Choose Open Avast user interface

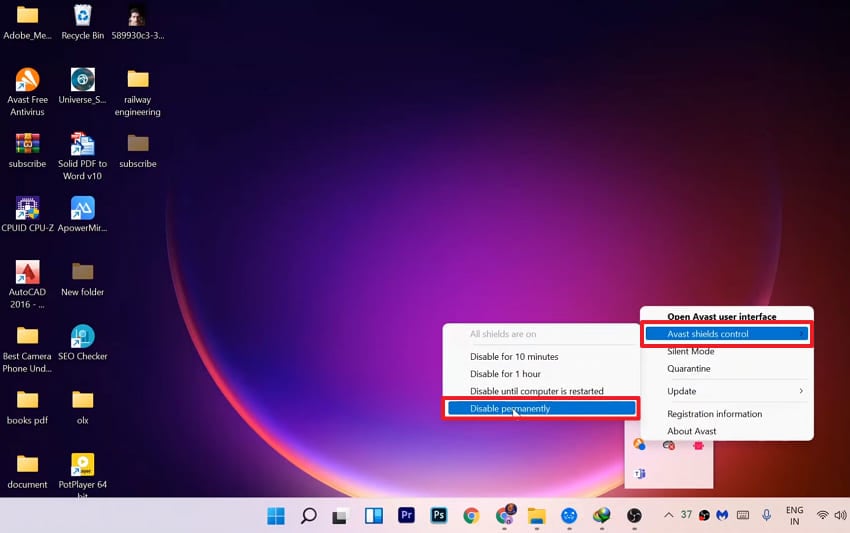722,316
